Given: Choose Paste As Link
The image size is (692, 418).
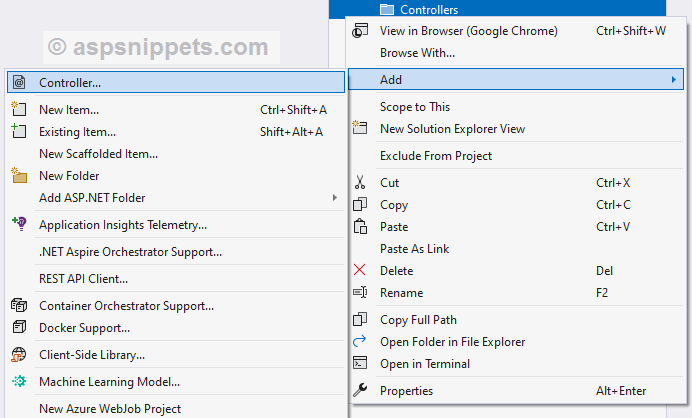Looking at the screenshot, I should tap(515, 249).
